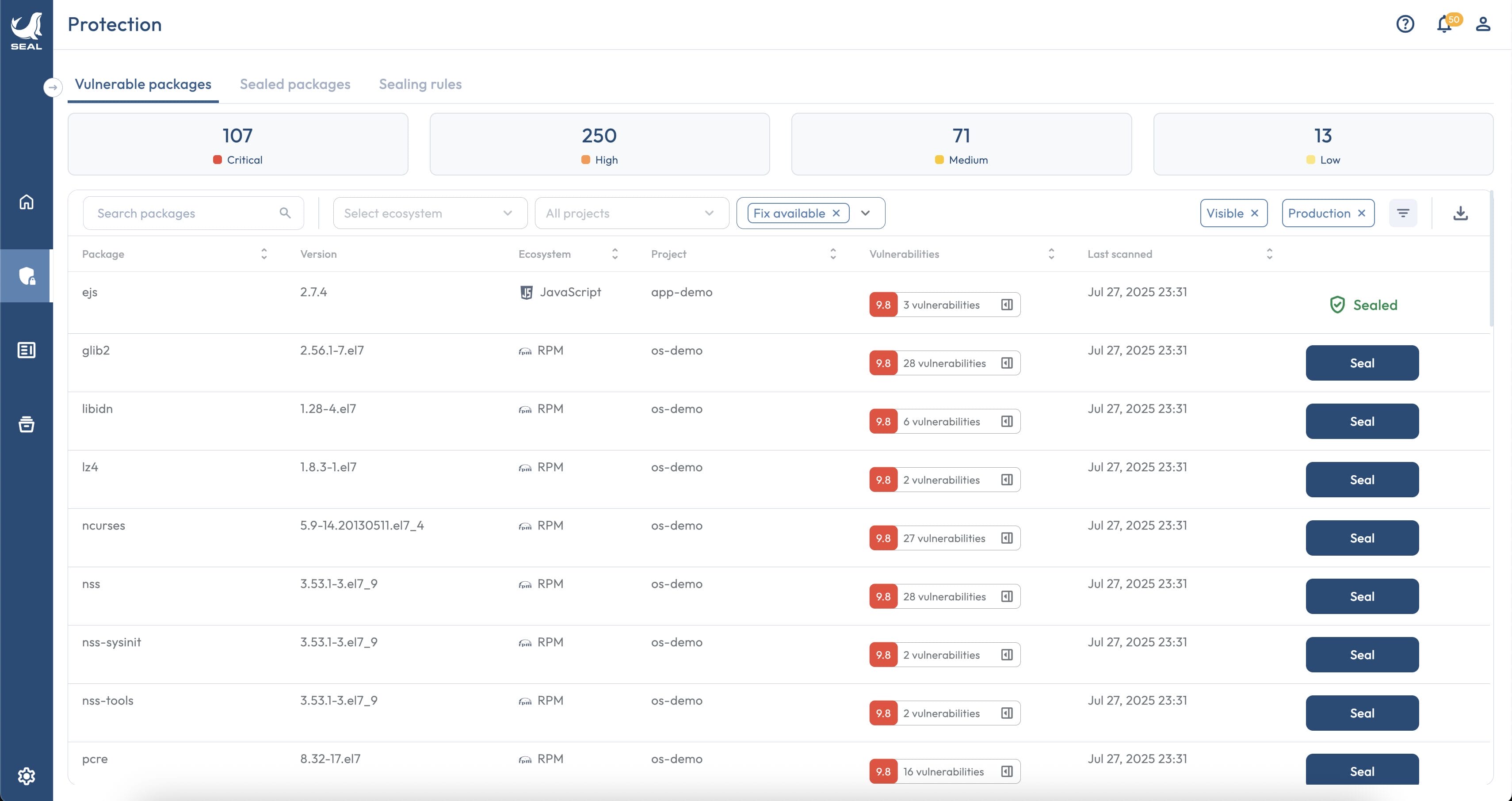Open the user account icon
The height and width of the screenshot is (801, 1512).
point(1483,24)
